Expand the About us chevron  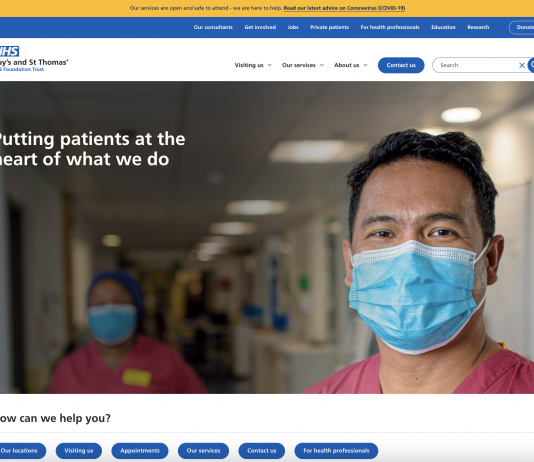(365, 65)
